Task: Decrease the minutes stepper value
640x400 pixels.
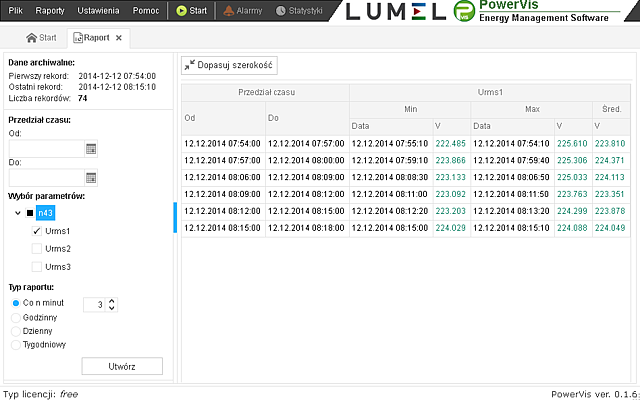Action: point(111,309)
